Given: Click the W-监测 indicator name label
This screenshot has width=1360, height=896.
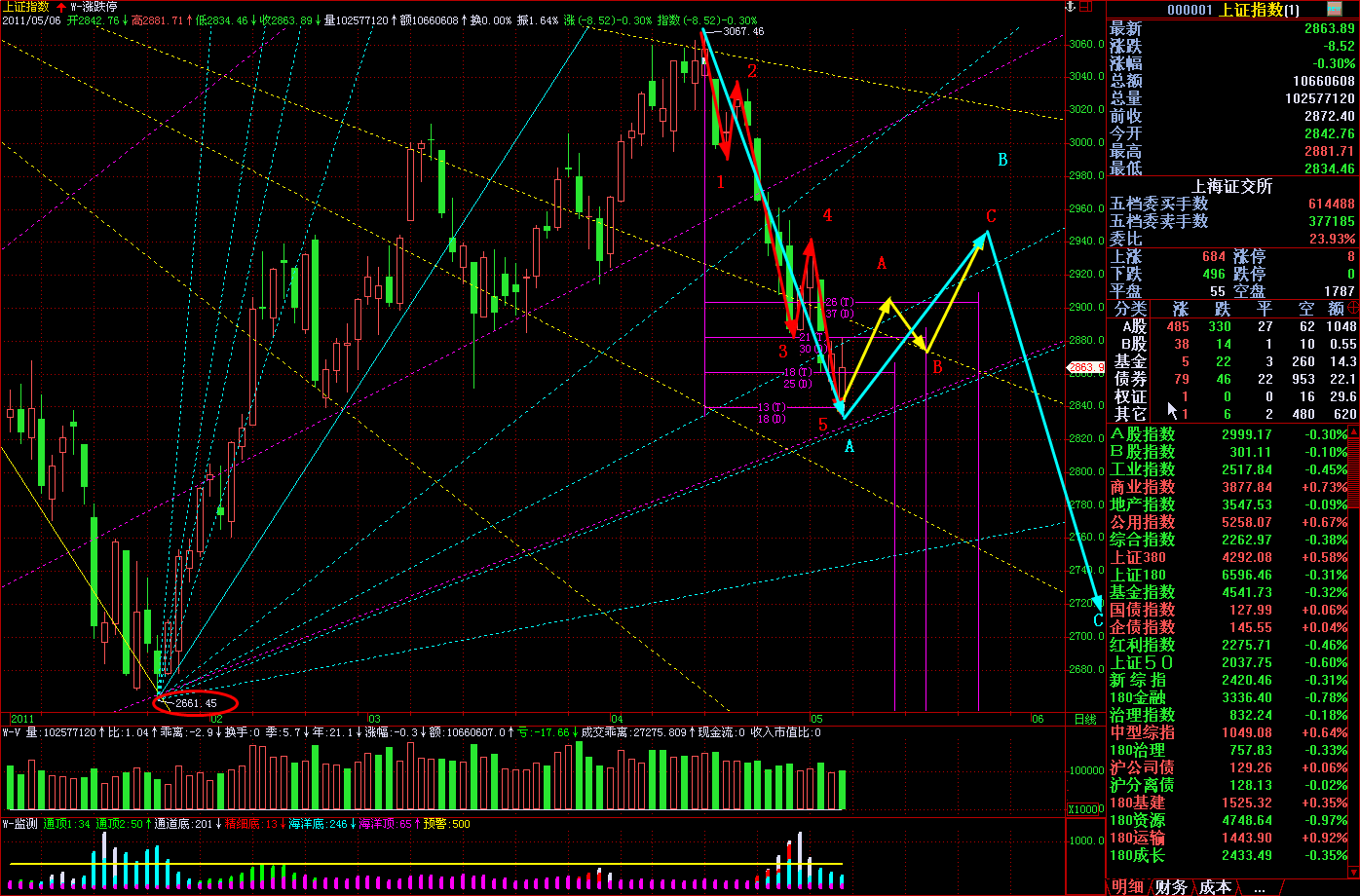Looking at the screenshot, I should tap(20, 823).
